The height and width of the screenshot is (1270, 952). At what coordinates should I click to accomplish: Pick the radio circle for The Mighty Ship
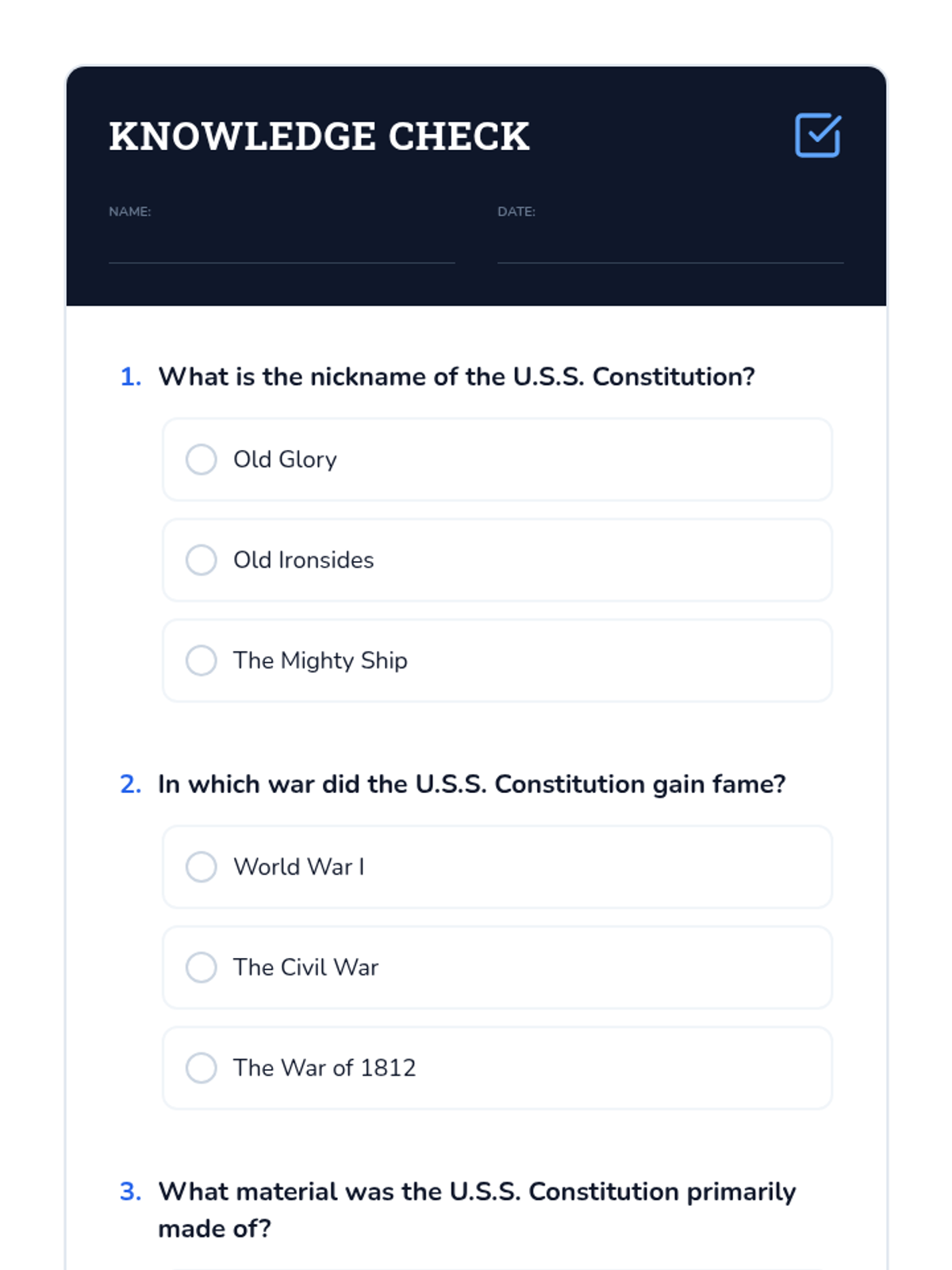[x=202, y=660]
